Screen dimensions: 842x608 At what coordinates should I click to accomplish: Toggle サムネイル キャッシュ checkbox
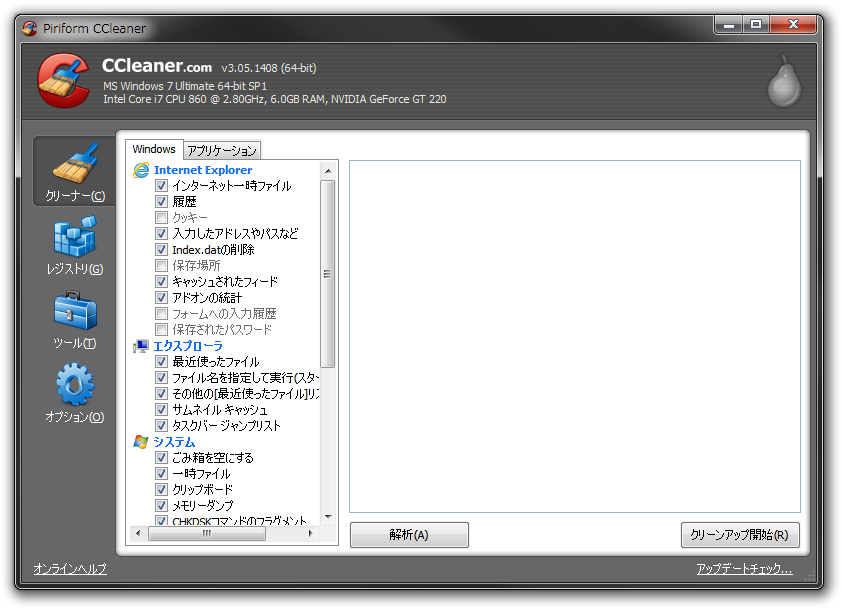pos(161,410)
